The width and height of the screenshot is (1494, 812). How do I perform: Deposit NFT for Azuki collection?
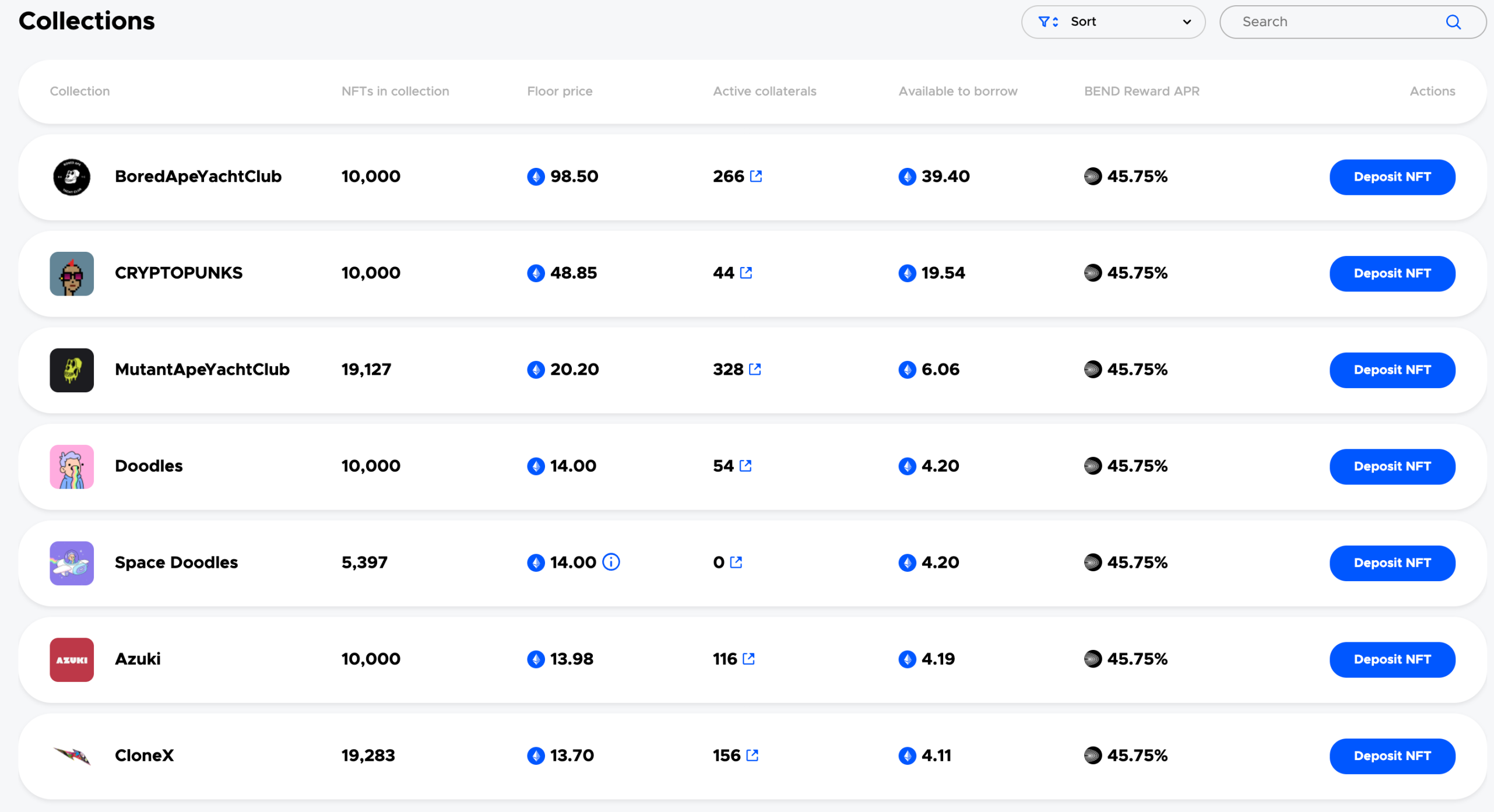(1391, 659)
